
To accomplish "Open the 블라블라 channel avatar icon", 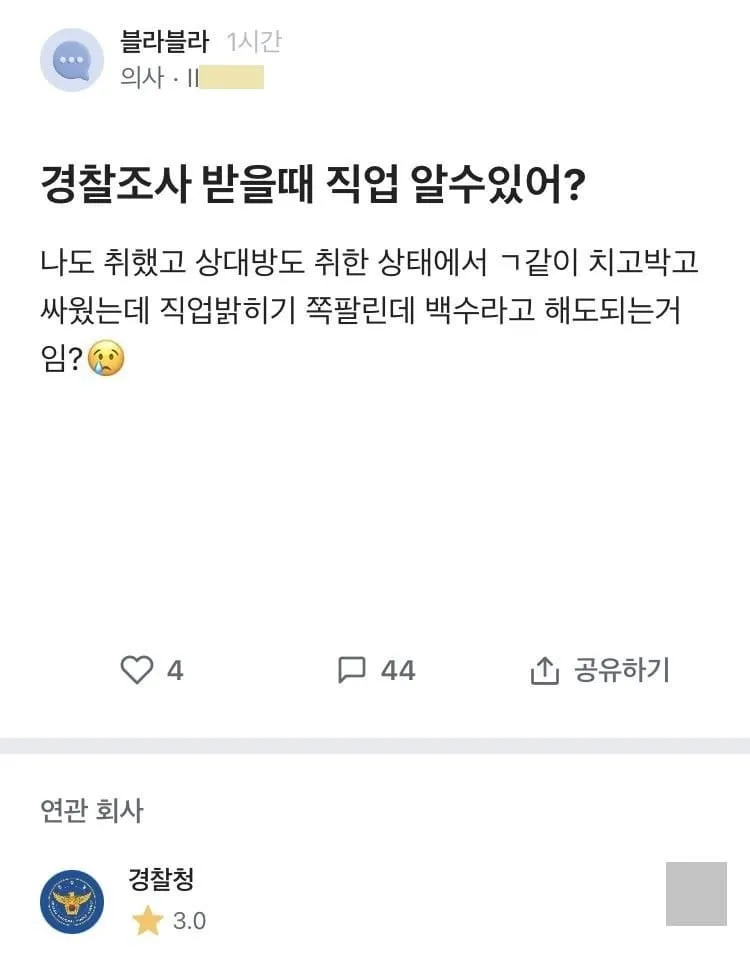I will coord(72,60).
